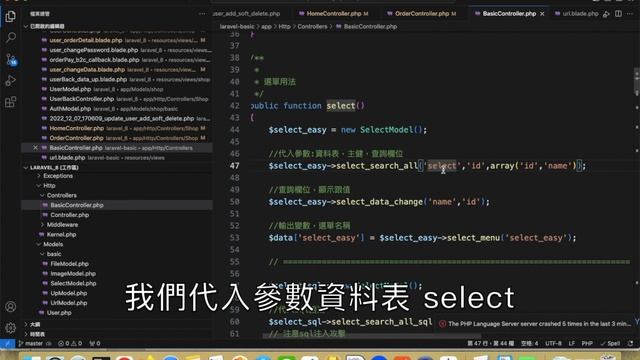640x360 pixels.
Task: Collapse the open editors section
Action: pos(26,26)
